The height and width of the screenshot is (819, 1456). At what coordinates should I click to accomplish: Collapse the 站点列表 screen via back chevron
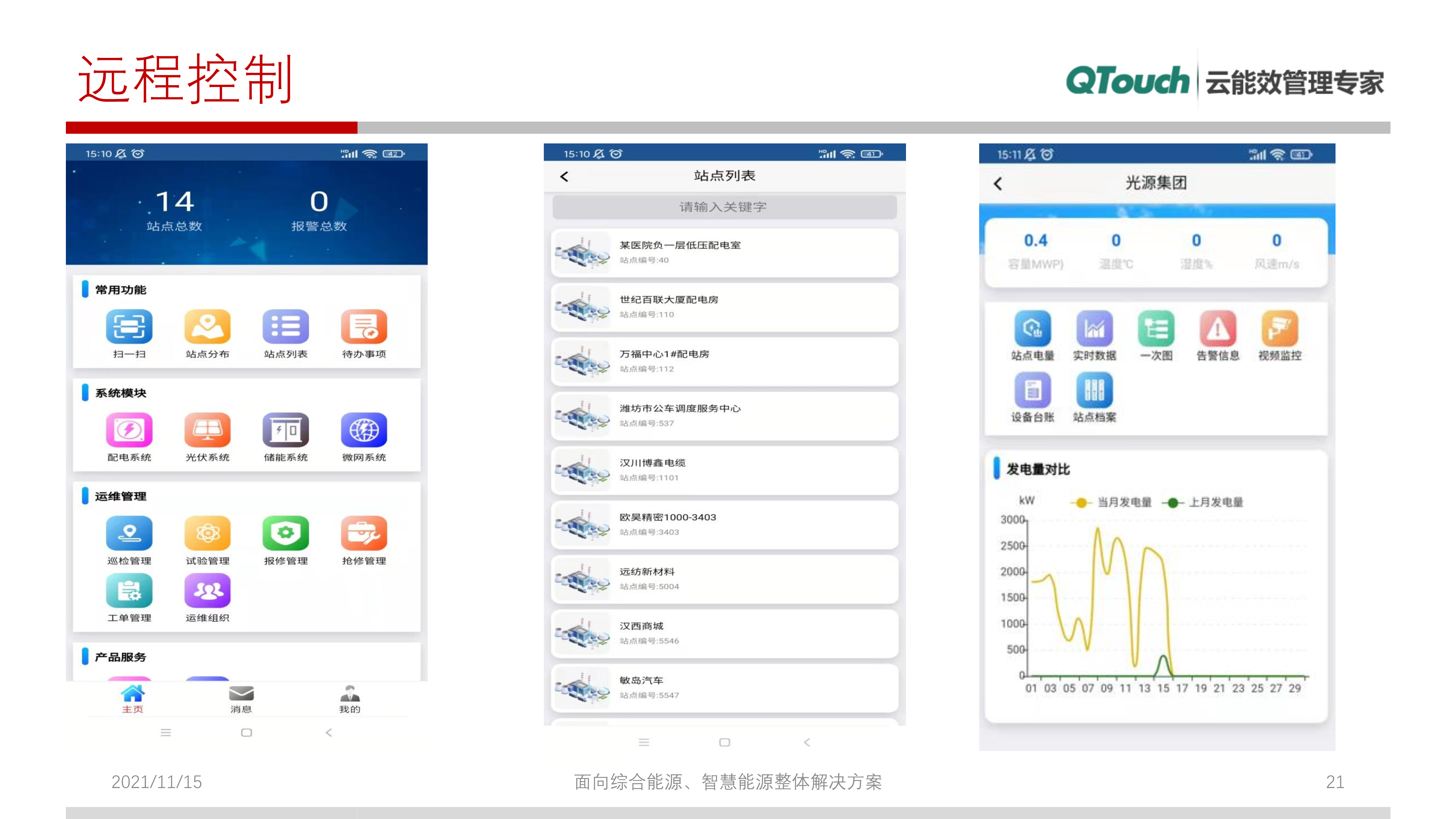(563, 176)
